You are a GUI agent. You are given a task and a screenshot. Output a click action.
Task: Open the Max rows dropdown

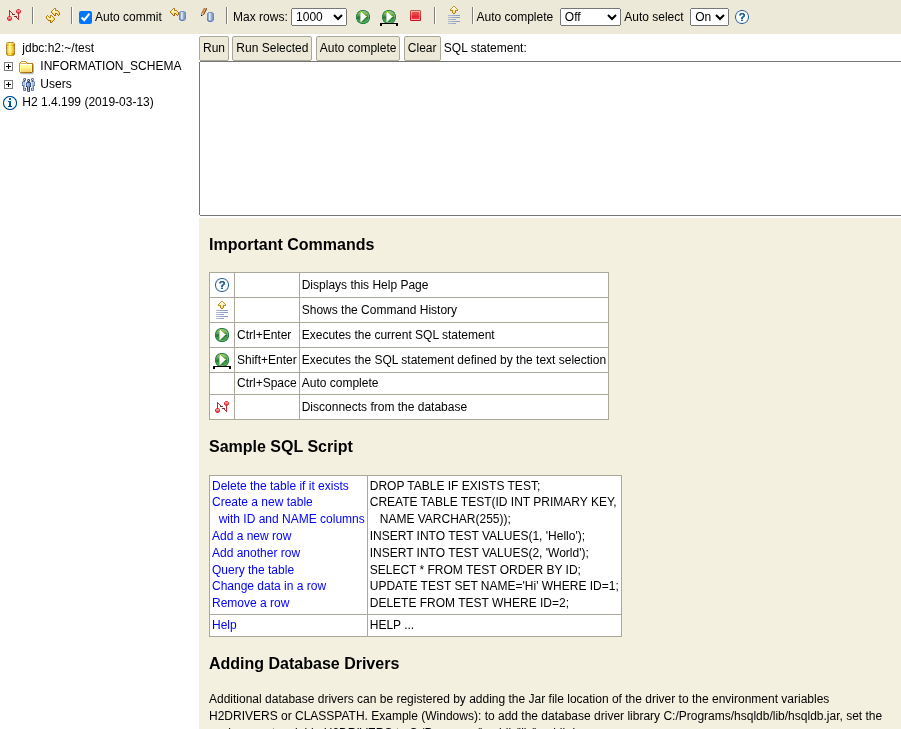pos(319,17)
